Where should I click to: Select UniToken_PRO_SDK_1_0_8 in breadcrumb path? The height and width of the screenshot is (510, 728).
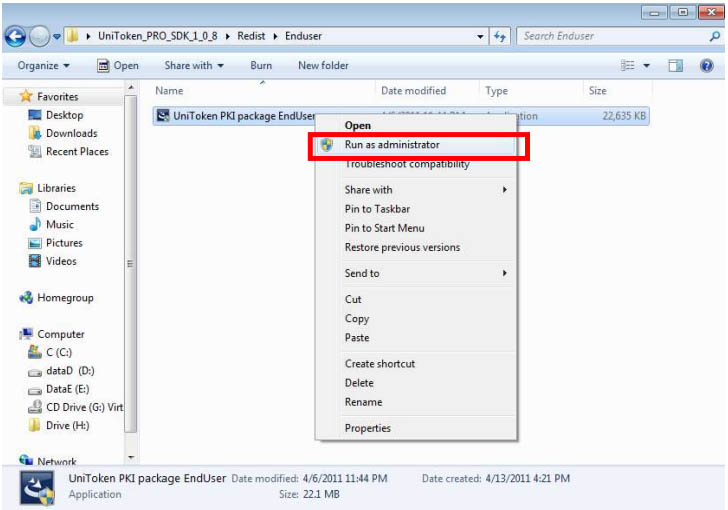pyautogui.click(x=157, y=36)
